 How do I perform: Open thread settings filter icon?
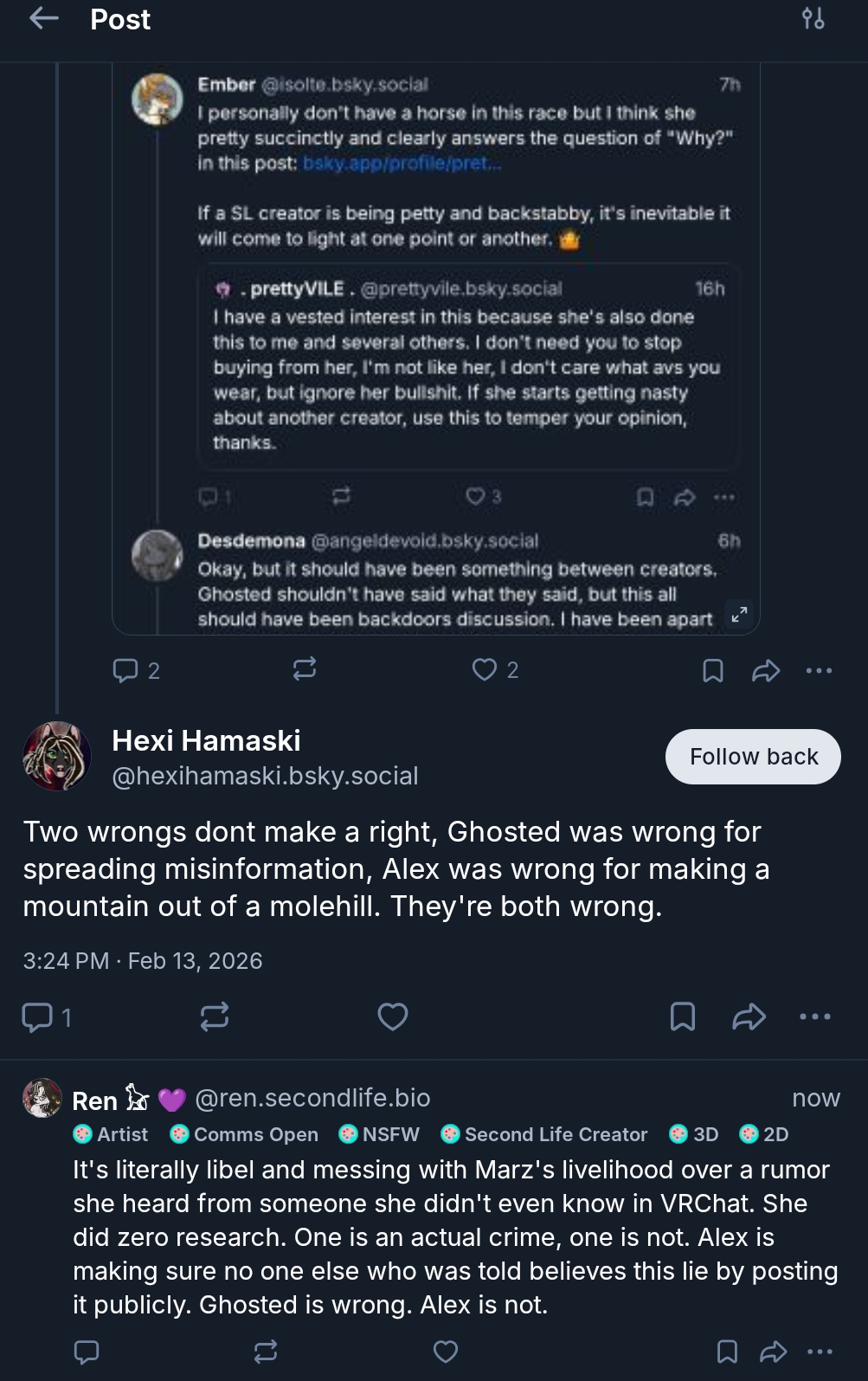click(813, 19)
